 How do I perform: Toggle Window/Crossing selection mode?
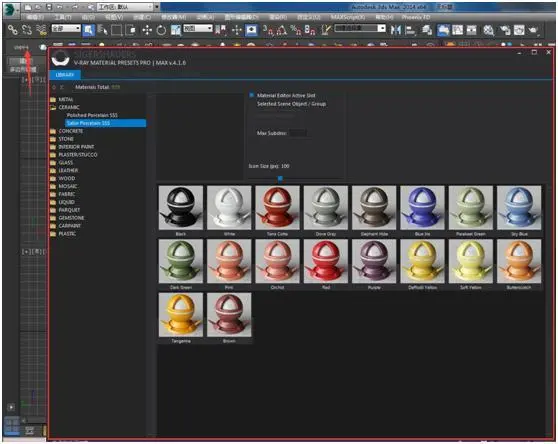click(131, 30)
